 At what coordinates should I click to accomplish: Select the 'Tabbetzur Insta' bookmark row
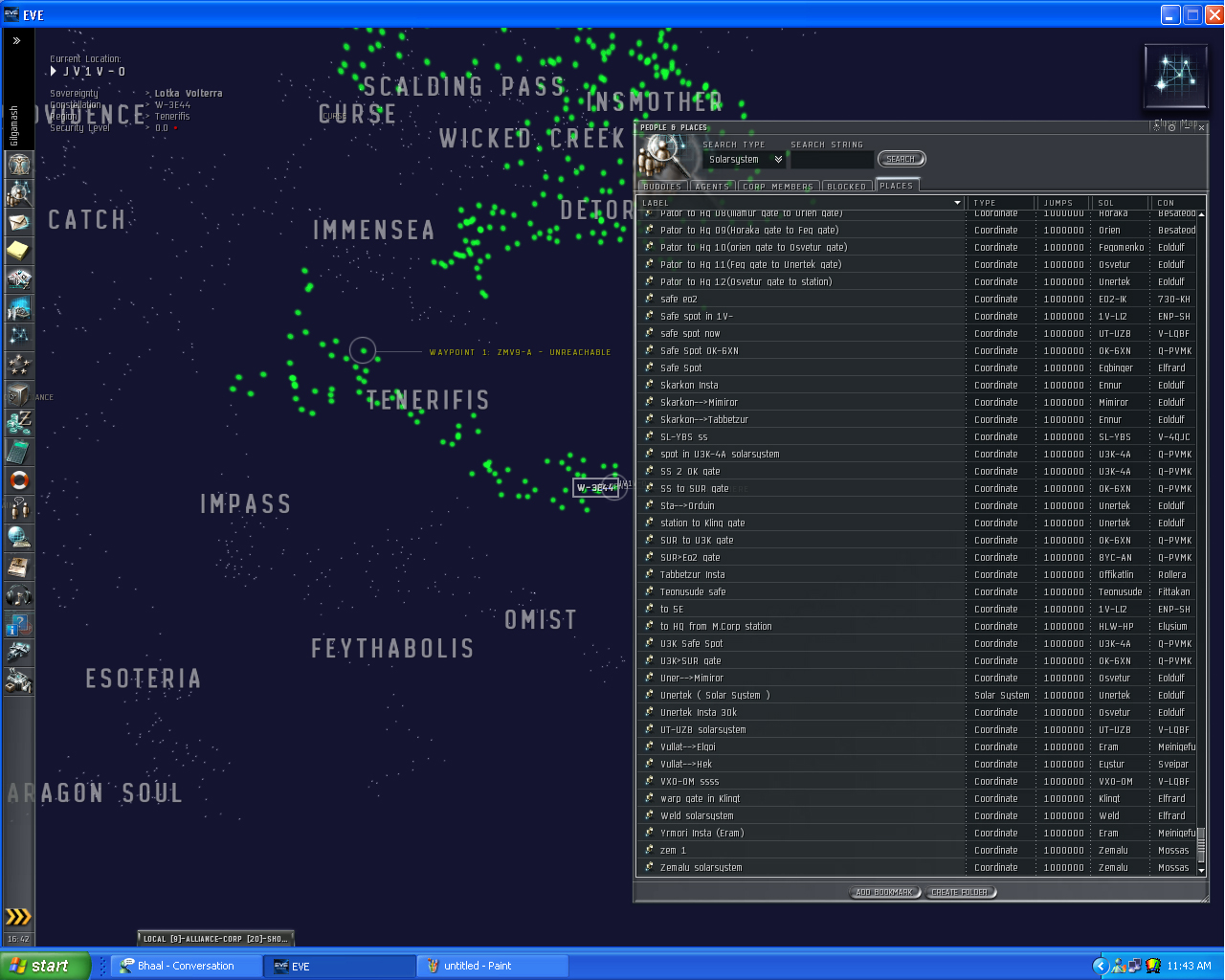[917, 574]
